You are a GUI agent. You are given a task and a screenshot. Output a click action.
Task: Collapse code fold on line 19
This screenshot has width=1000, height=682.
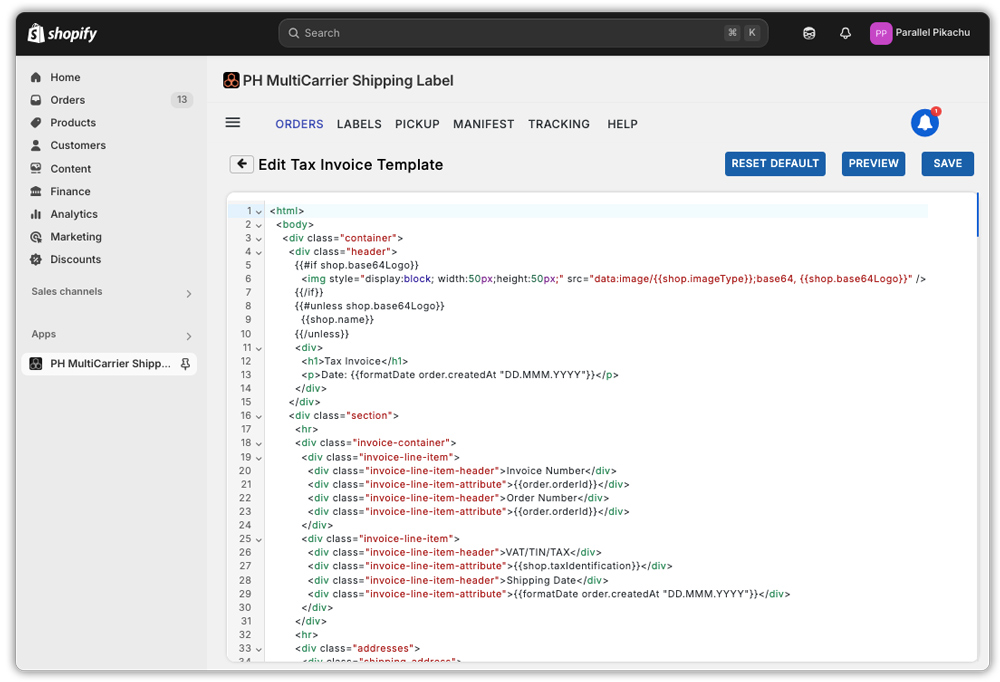point(259,458)
